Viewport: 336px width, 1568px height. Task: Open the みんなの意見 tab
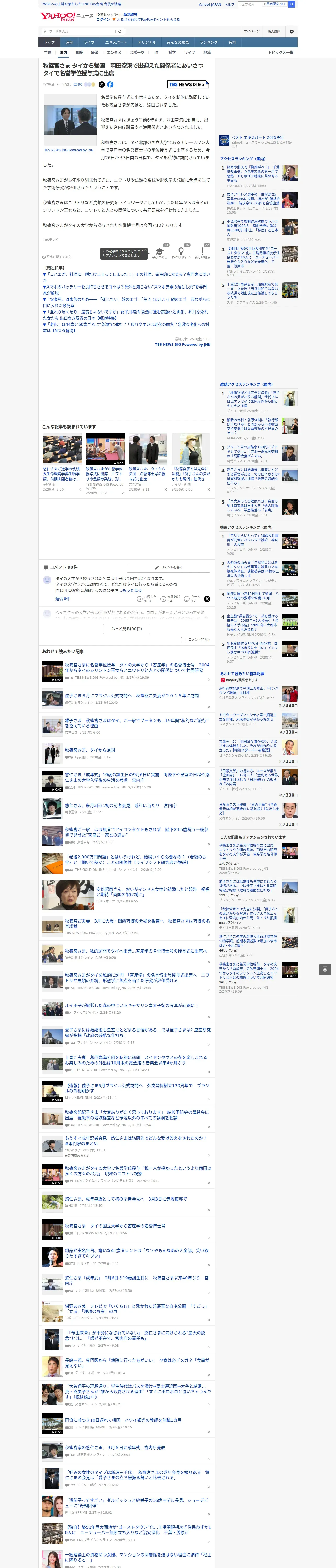(x=178, y=43)
